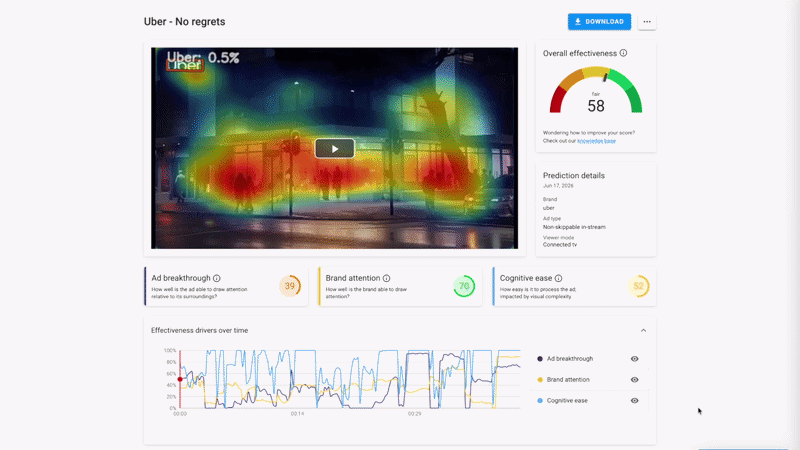800x450 pixels.
Task: Click the 'Cognitive ease' legend label
Action: point(567,401)
